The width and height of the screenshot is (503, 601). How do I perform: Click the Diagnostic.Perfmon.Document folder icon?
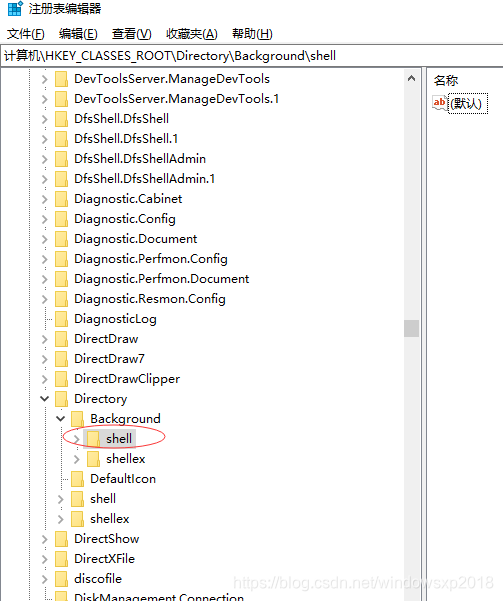61,279
